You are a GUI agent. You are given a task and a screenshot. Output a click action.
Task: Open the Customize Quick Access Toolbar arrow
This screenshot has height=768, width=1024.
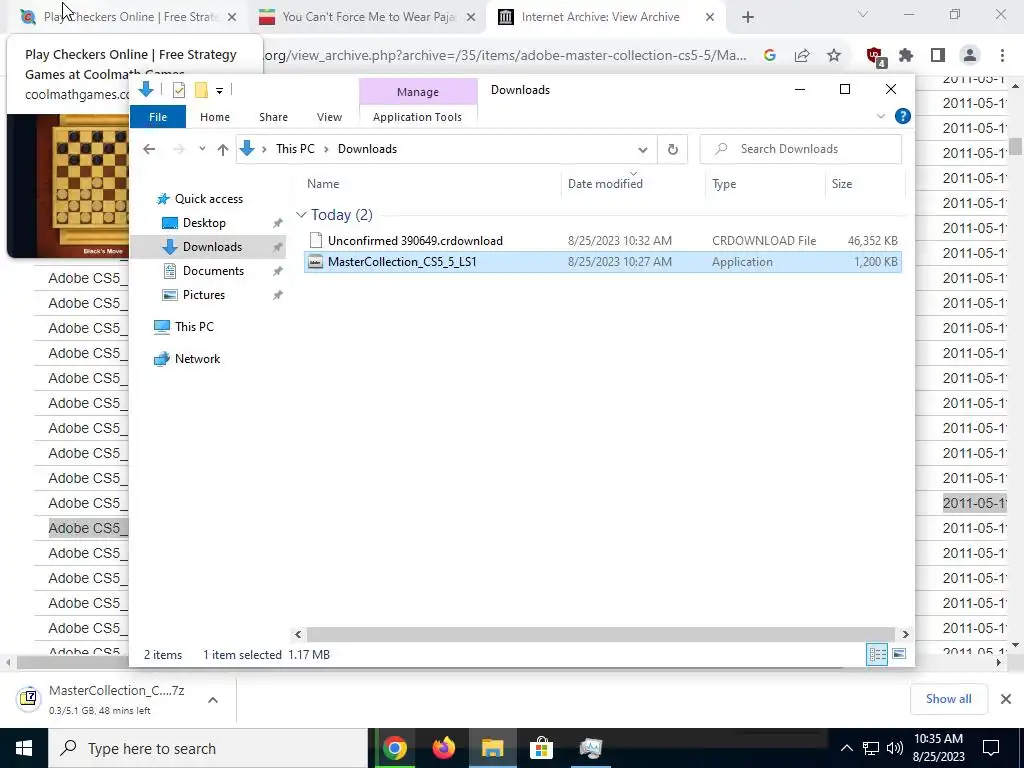(219, 91)
